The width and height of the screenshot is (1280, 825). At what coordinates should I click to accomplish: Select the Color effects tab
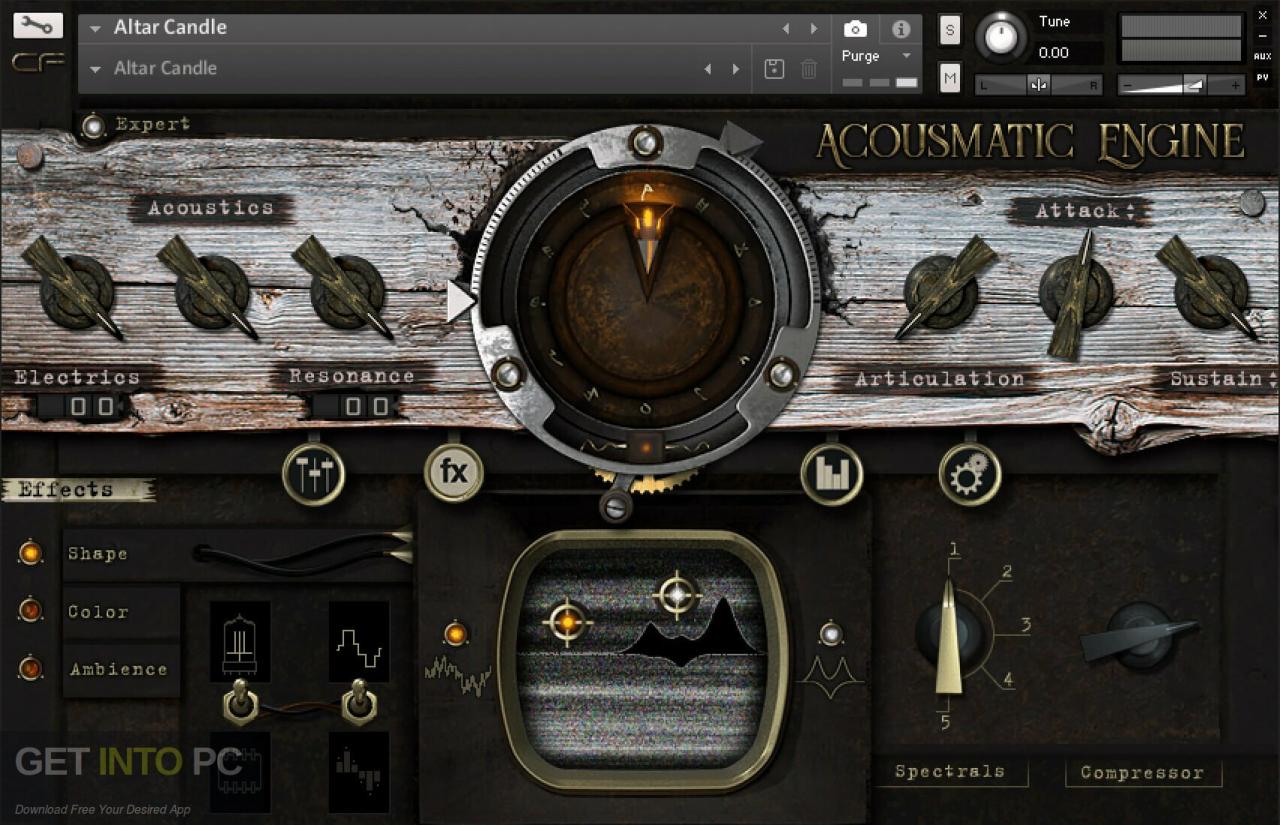coord(97,611)
